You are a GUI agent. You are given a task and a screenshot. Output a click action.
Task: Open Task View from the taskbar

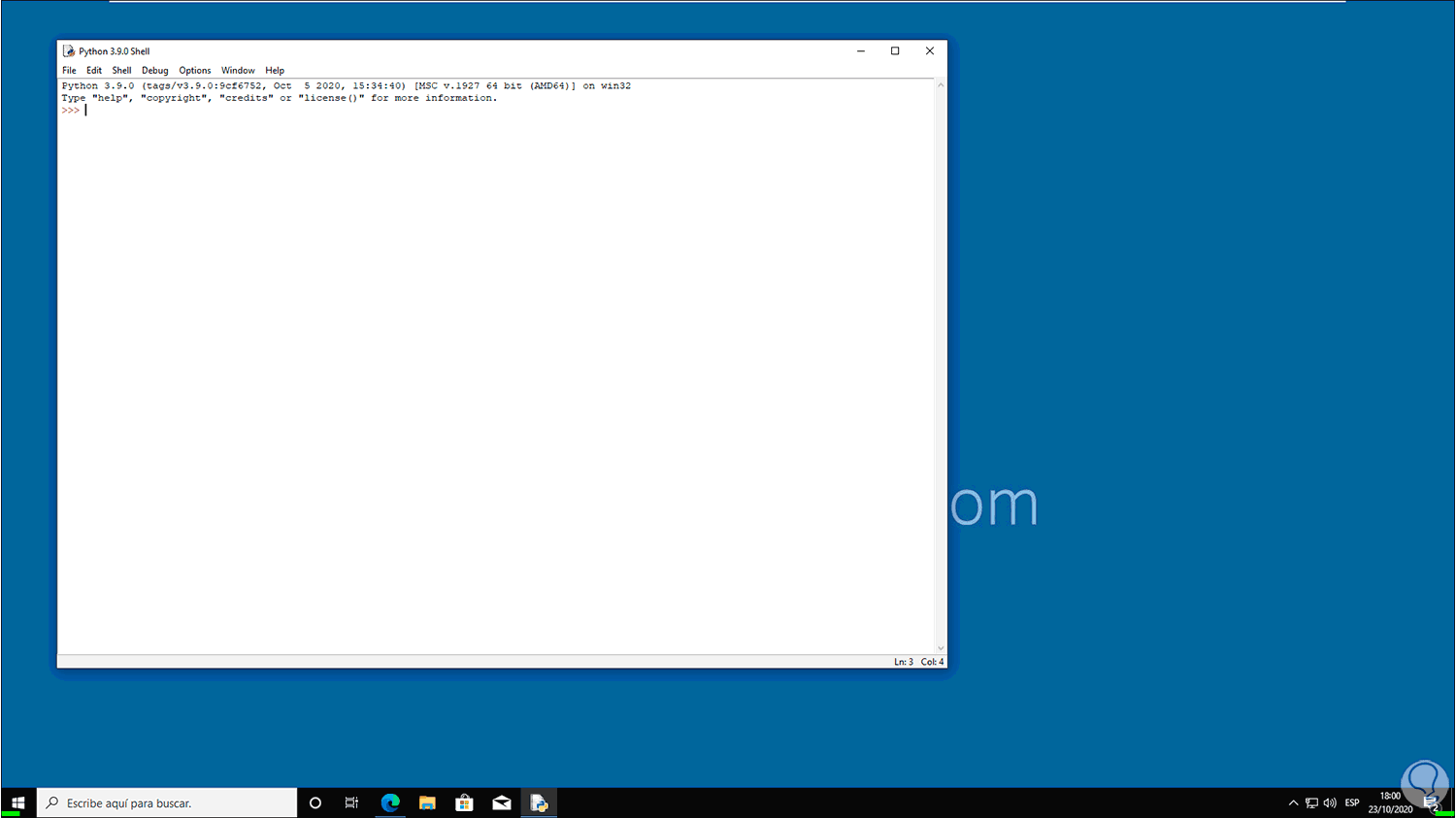(x=352, y=802)
